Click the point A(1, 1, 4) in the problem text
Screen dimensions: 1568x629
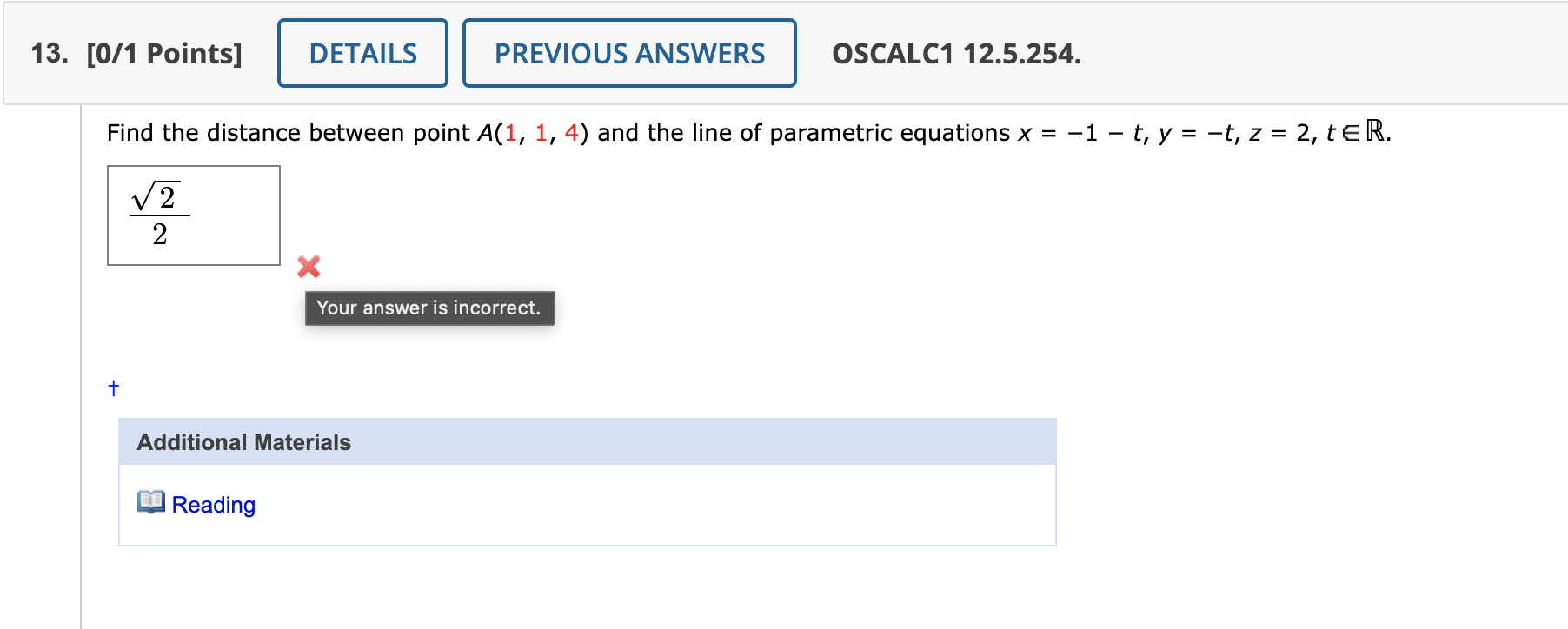pyautogui.click(x=530, y=132)
